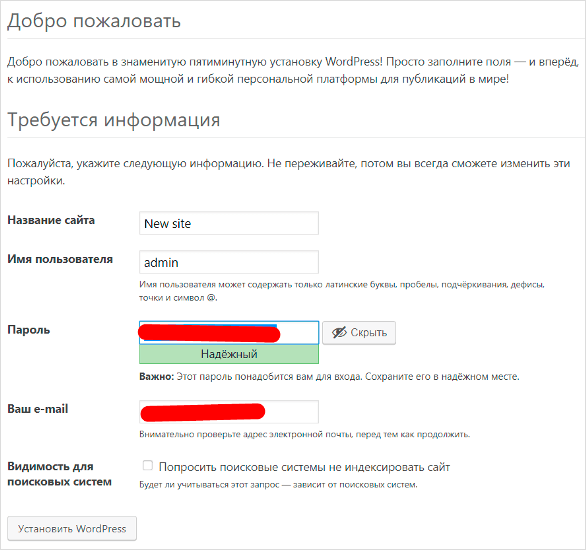Image resolution: width=586 pixels, height=550 pixels.
Task: Hide the password with the Скрыть button
Action: tap(359, 333)
